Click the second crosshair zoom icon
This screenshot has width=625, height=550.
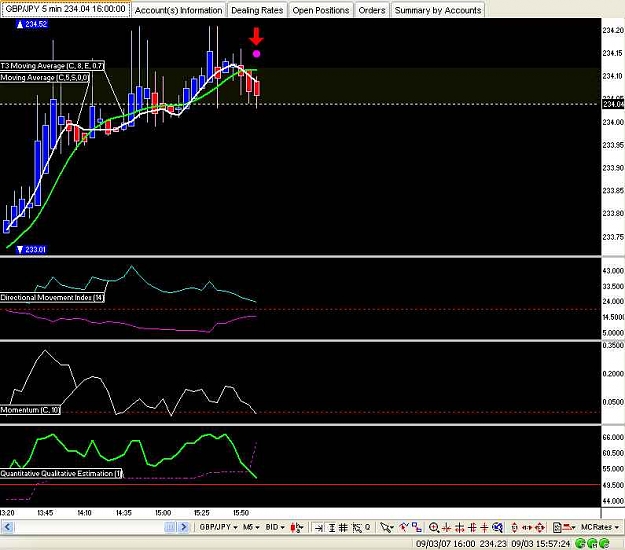(459, 528)
